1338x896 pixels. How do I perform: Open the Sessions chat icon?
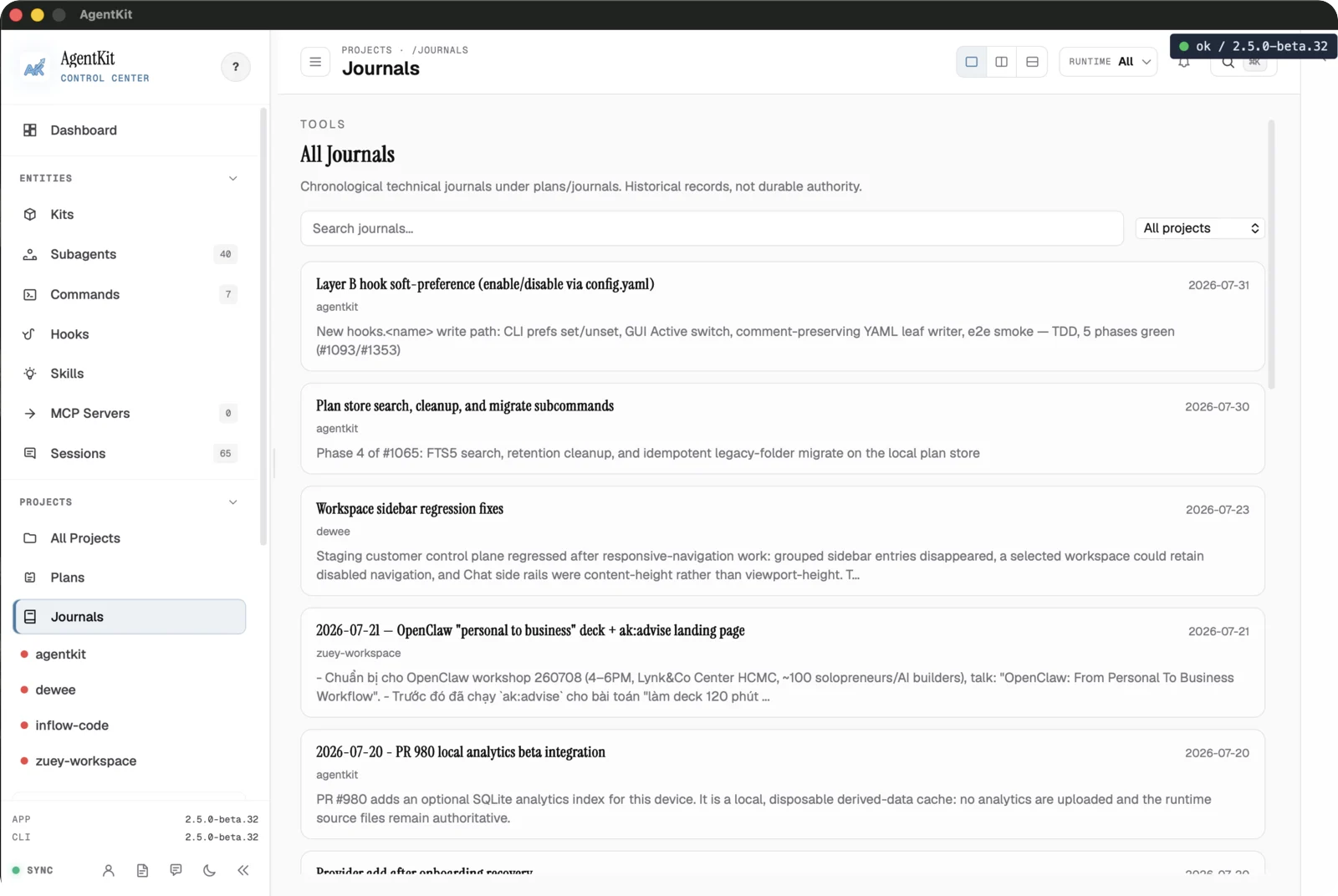pyautogui.click(x=30, y=453)
